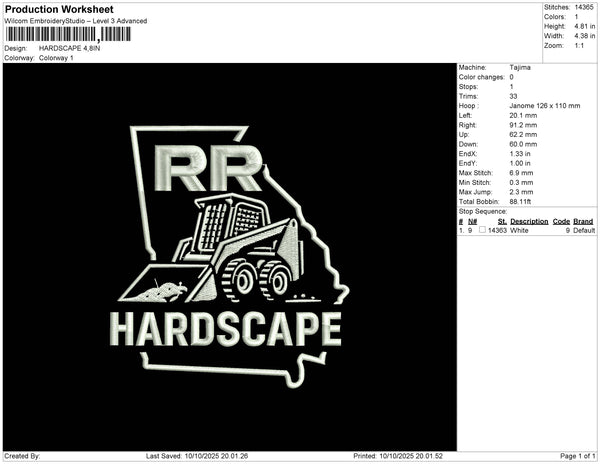Click the Max Jump value 2.3 mm
This screenshot has height=464, width=600.
(521, 192)
